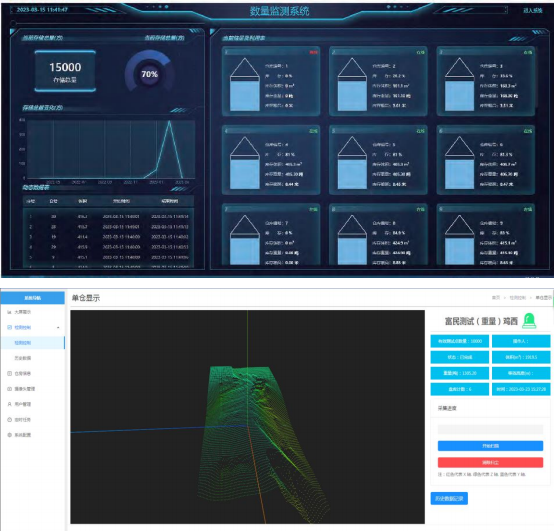Collapse the 检测控制 menu arrow
The height and width of the screenshot is (531, 554).
coord(58,328)
